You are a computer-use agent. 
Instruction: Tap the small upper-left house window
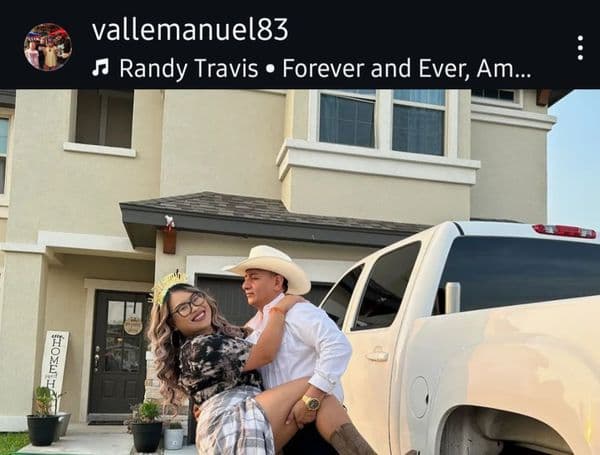coord(104,118)
